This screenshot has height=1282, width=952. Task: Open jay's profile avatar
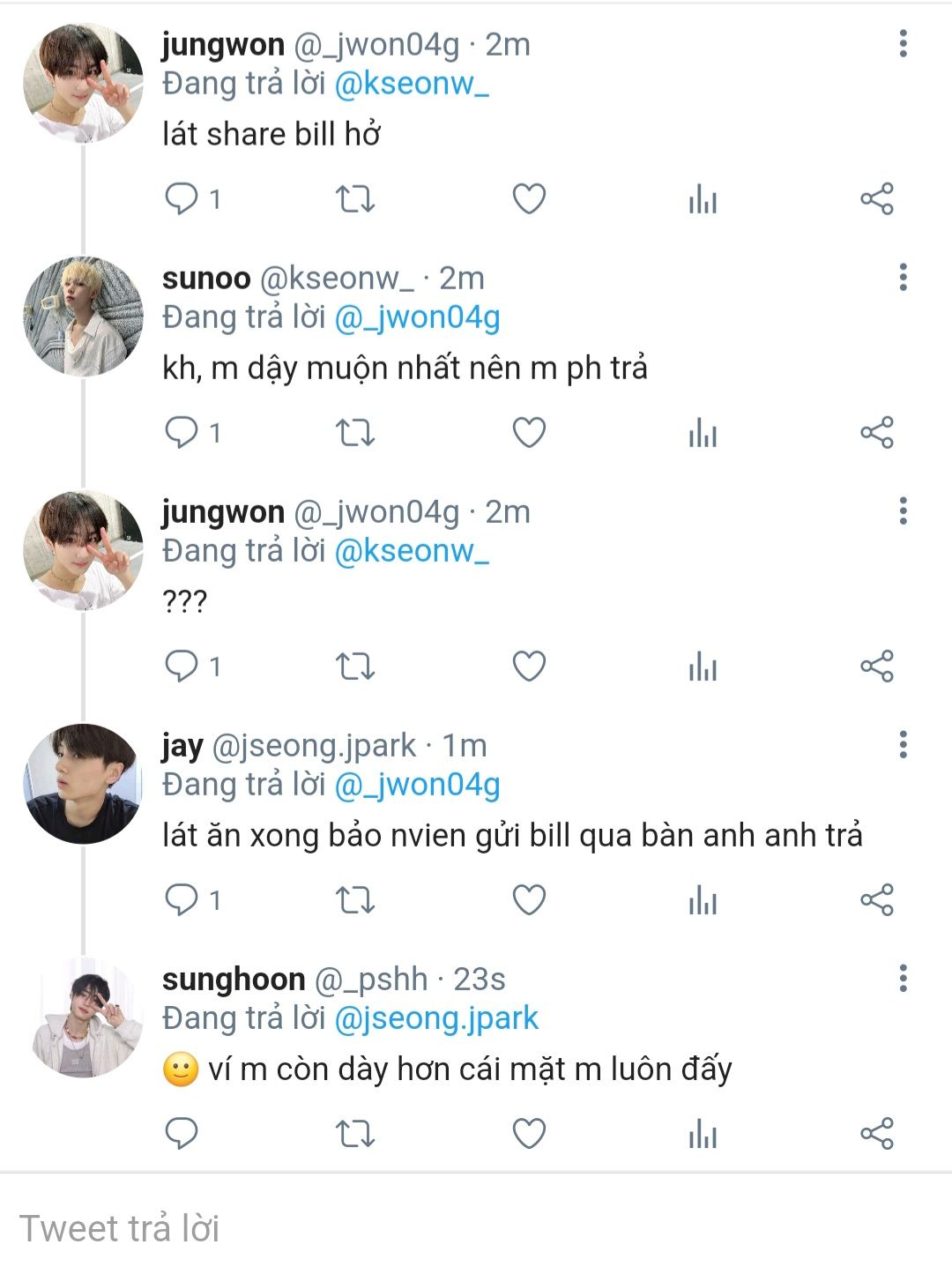(x=83, y=785)
